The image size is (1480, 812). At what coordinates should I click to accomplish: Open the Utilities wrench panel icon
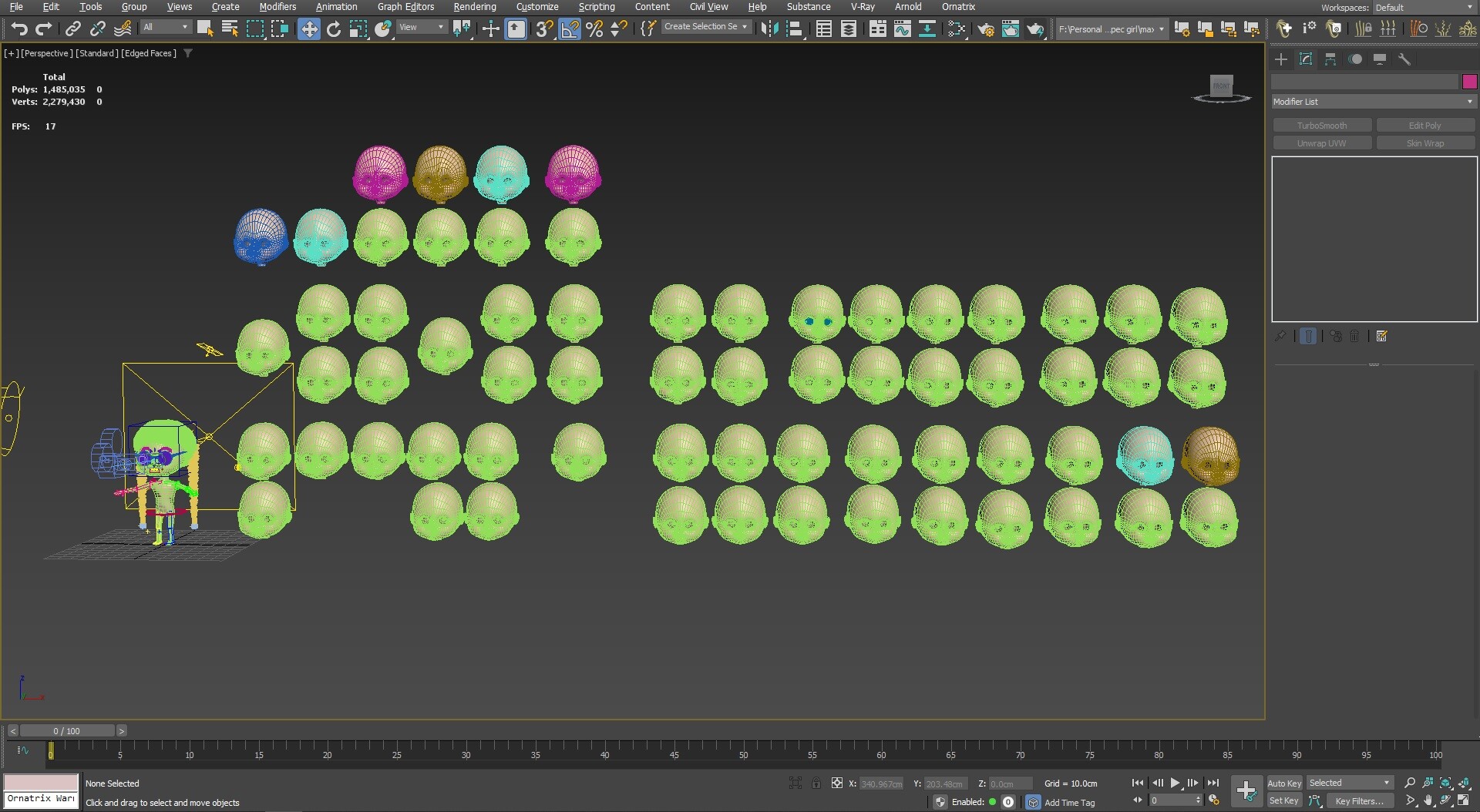coord(1404,59)
